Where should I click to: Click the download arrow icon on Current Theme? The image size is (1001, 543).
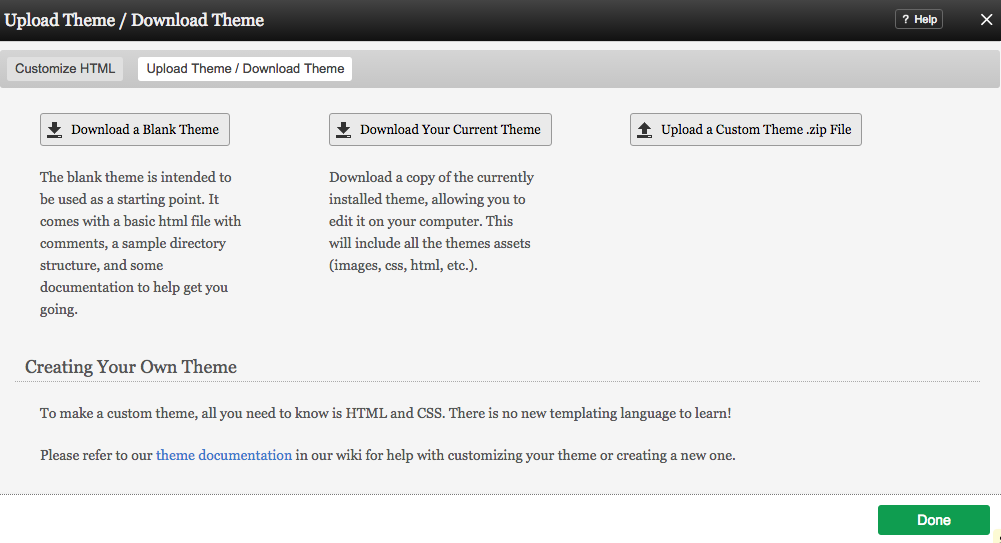tap(343, 130)
